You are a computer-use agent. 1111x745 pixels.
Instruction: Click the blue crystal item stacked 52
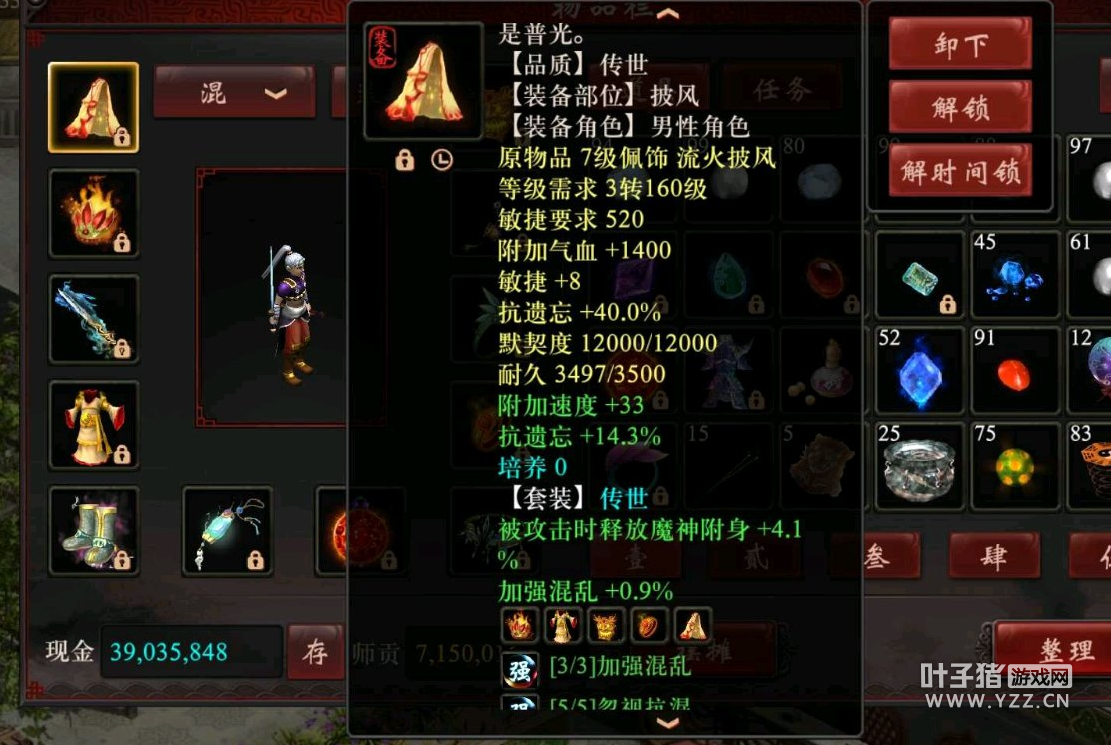(x=919, y=371)
